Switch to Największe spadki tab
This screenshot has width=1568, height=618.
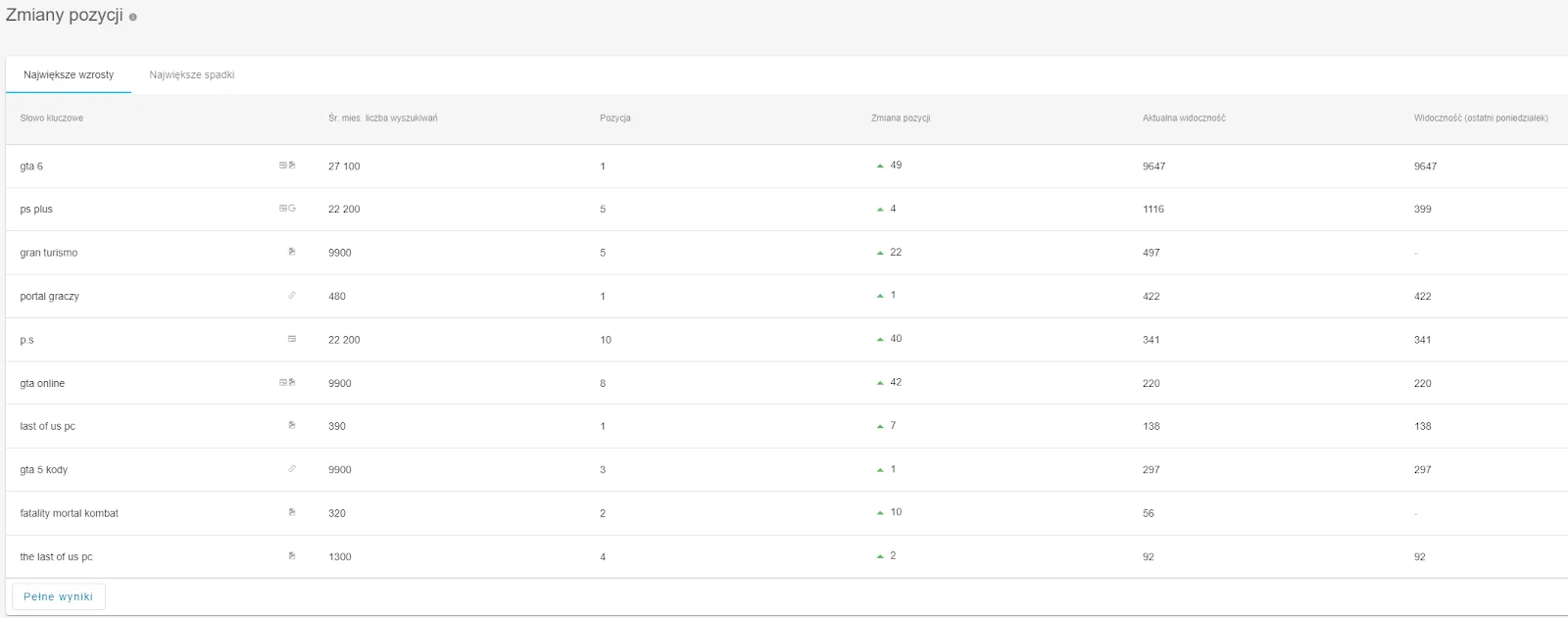pyautogui.click(x=192, y=74)
